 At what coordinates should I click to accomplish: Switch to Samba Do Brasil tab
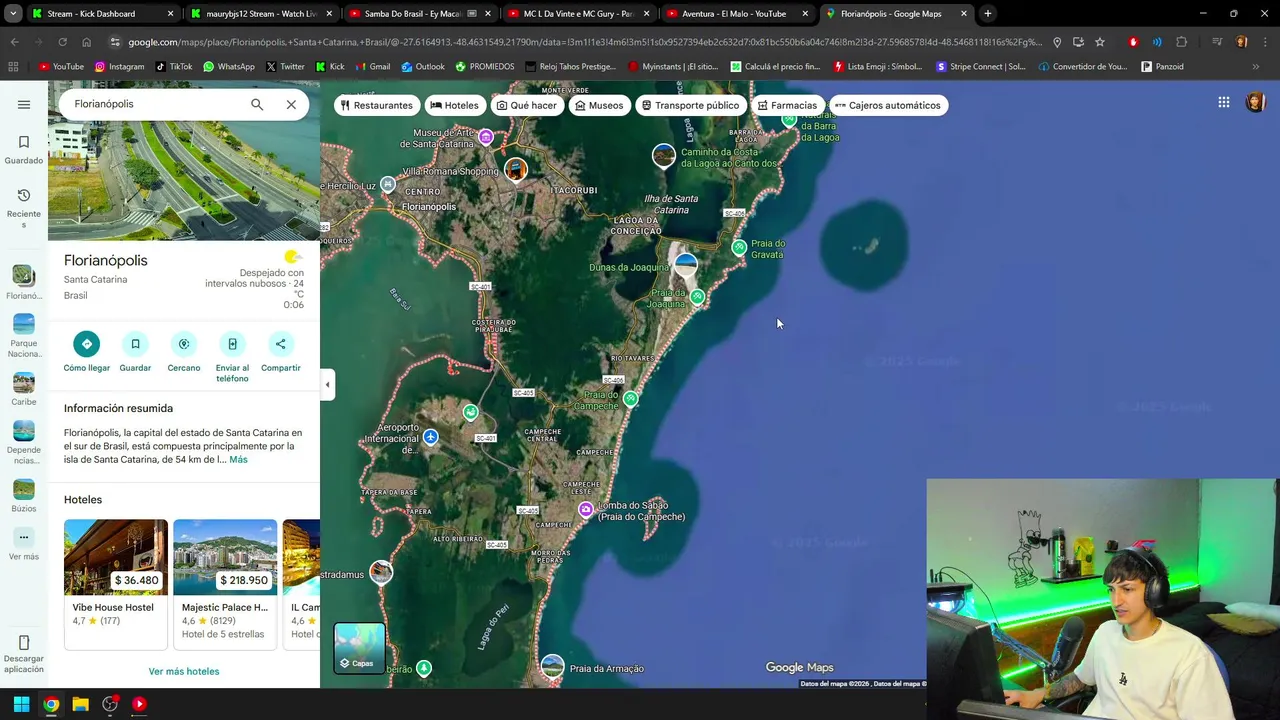[x=421, y=14]
